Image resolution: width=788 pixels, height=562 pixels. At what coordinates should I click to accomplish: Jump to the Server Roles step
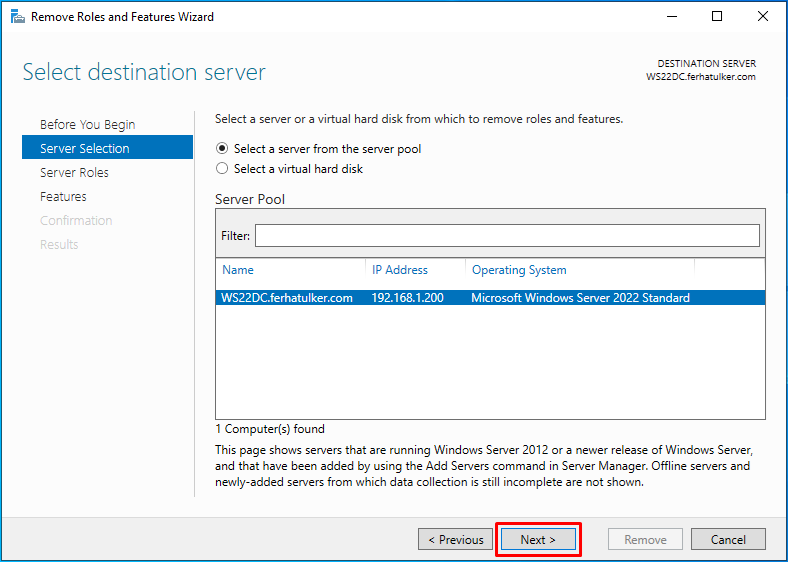74,172
